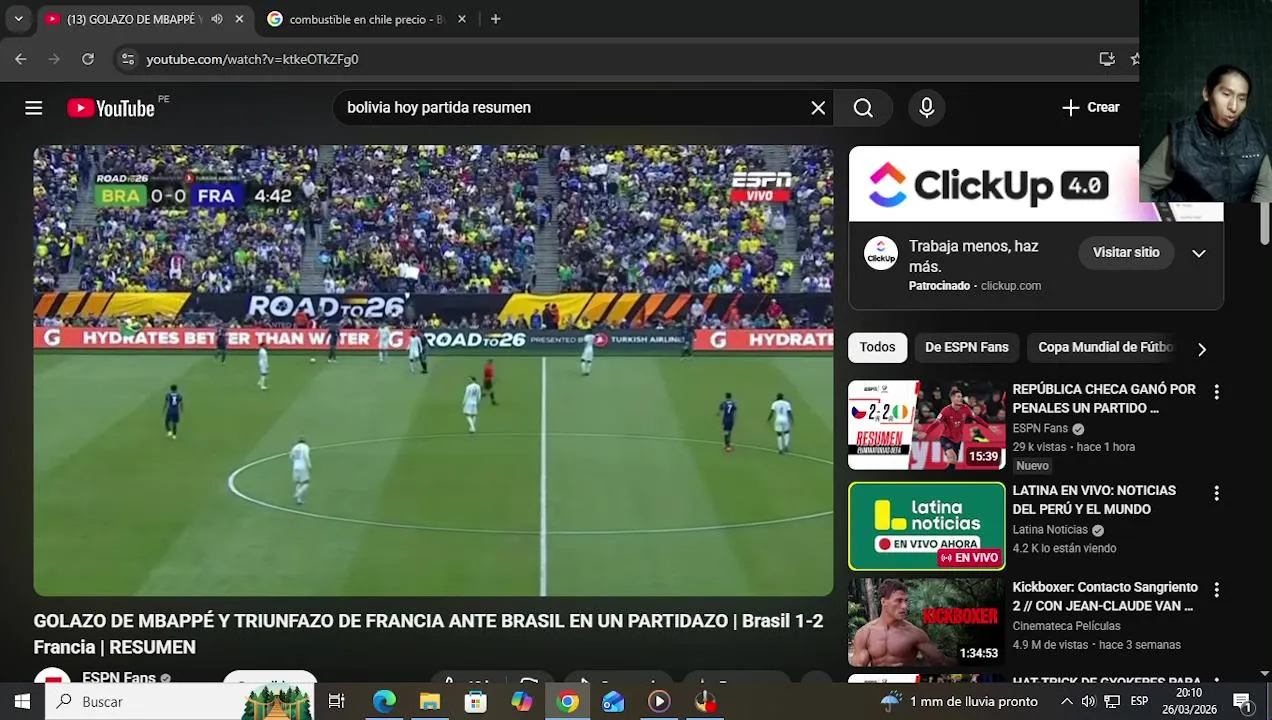Show hidden system tray icons
Viewport: 1272px width, 720px height.
[x=1067, y=702]
